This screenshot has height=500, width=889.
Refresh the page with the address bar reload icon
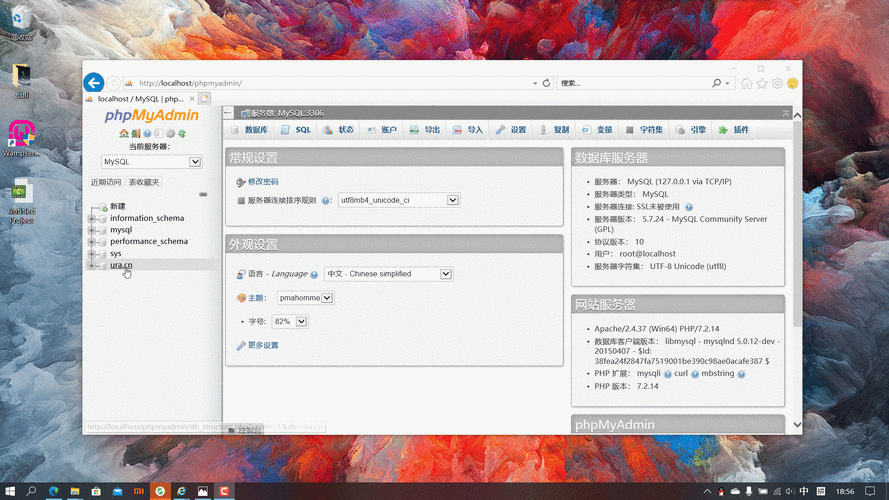click(x=546, y=83)
